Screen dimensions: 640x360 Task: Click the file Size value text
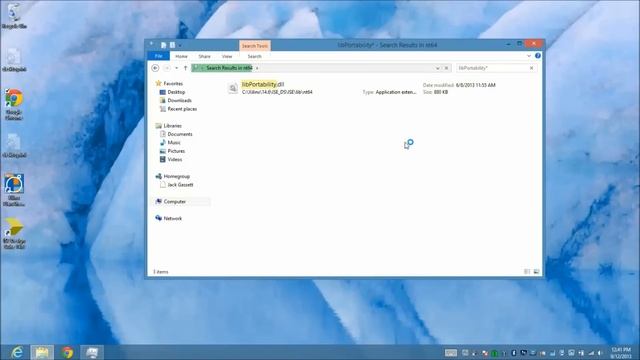[441, 92]
